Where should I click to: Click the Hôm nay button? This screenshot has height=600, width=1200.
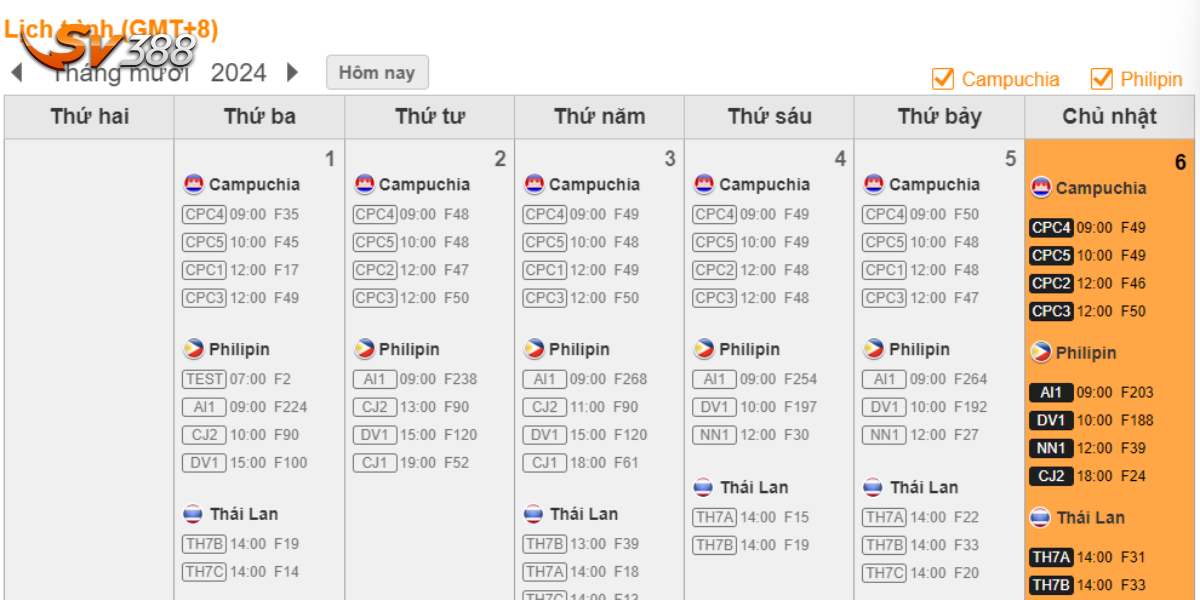377,72
